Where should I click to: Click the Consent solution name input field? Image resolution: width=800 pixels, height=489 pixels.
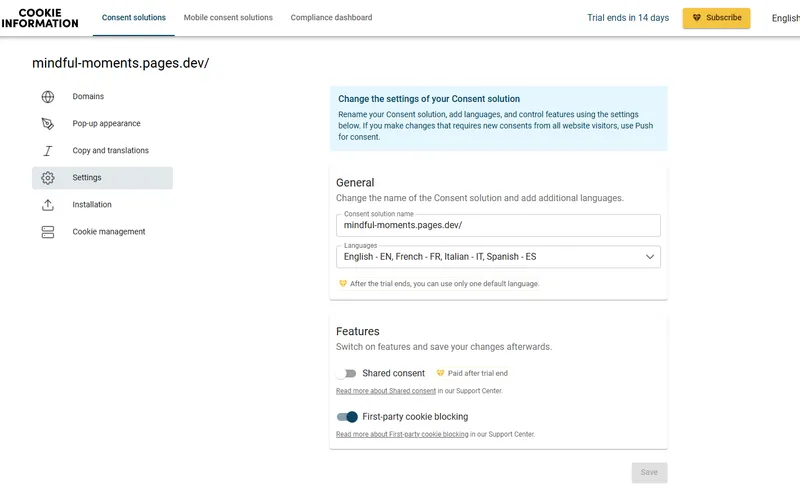498,225
